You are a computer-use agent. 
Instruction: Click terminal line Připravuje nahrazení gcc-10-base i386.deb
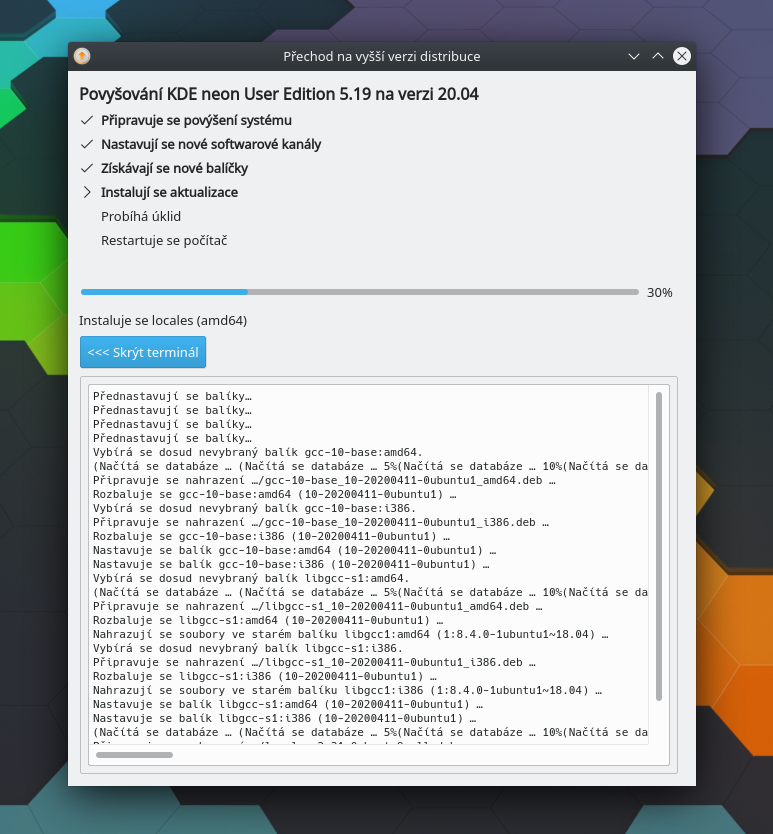[x=321, y=522]
